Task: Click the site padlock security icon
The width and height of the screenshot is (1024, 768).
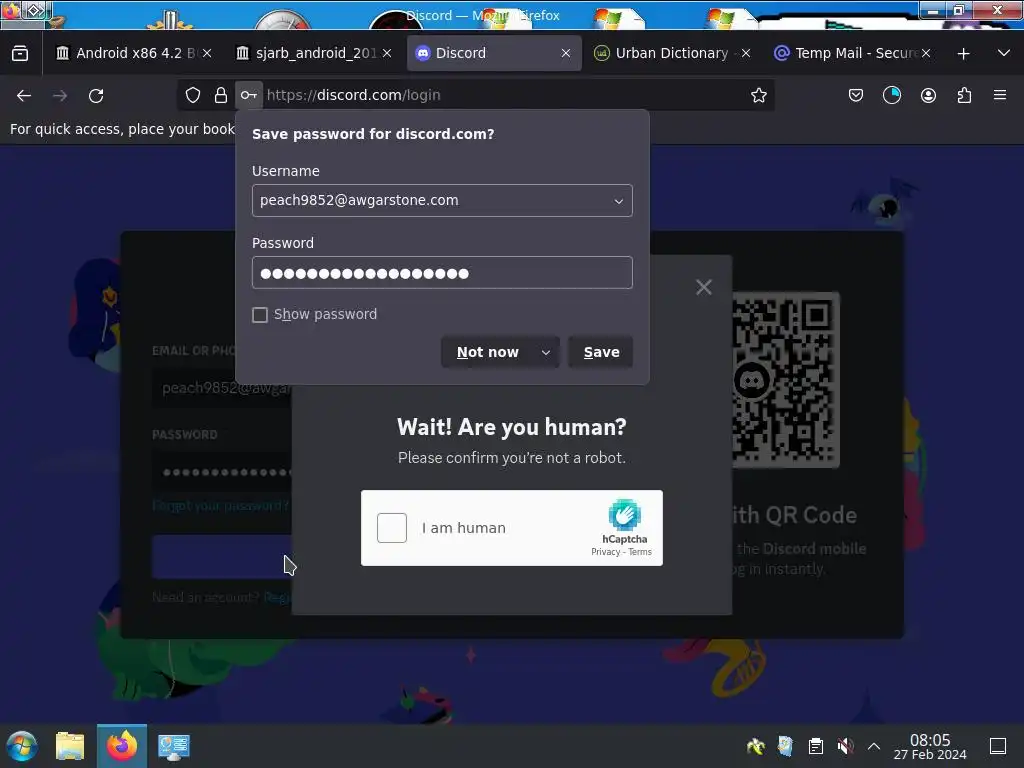Action: (x=221, y=95)
